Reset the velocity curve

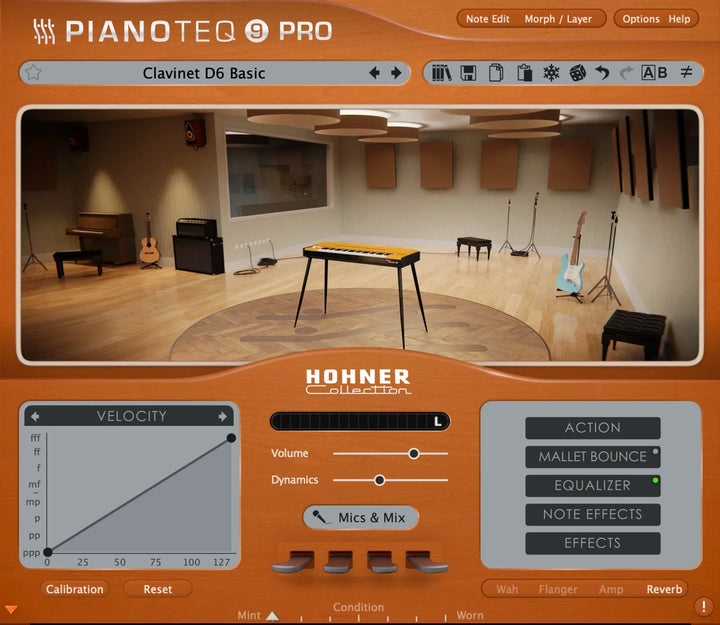pyautogui.click(x=158, y=589)
